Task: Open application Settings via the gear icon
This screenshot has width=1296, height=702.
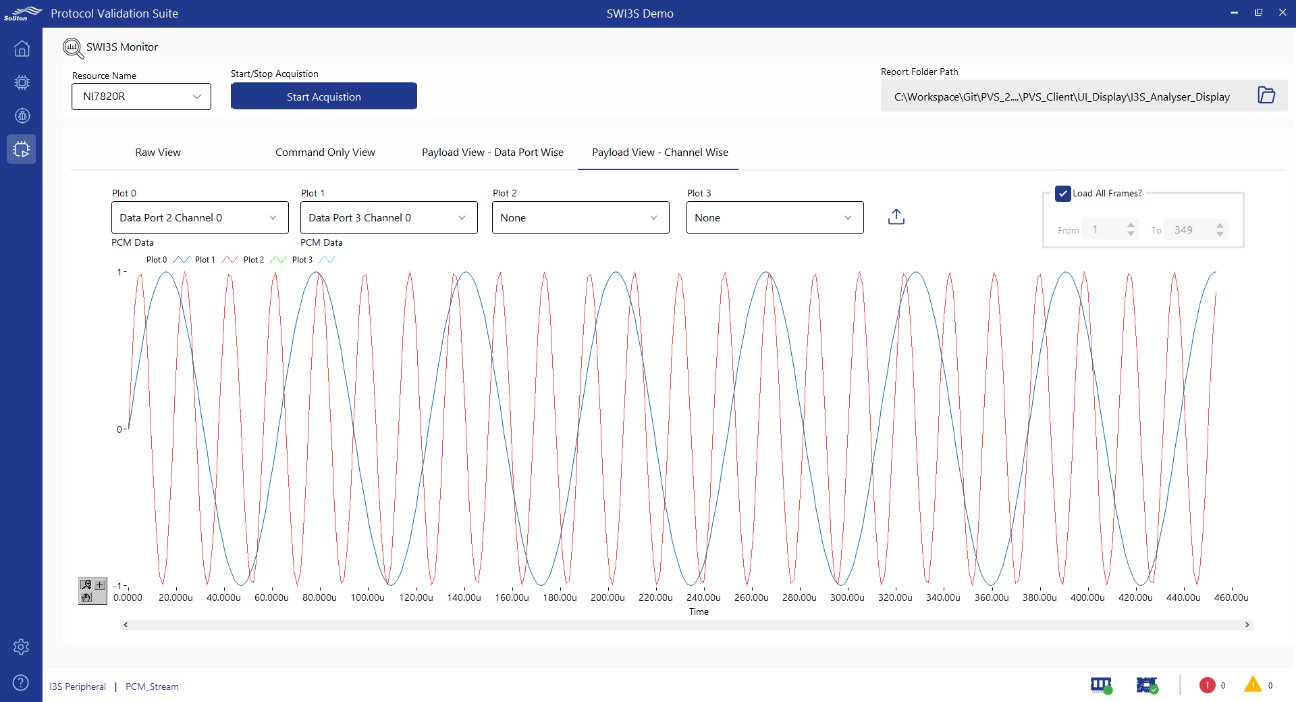Action: [21, 647]
